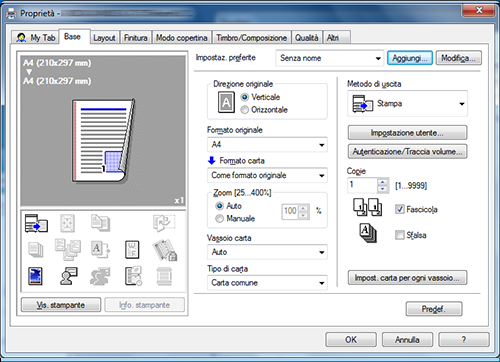The width and height of the screenshot is (500, 362).
Task: Click the user avatar icon on My Tab
Action: tap(21, 37)
